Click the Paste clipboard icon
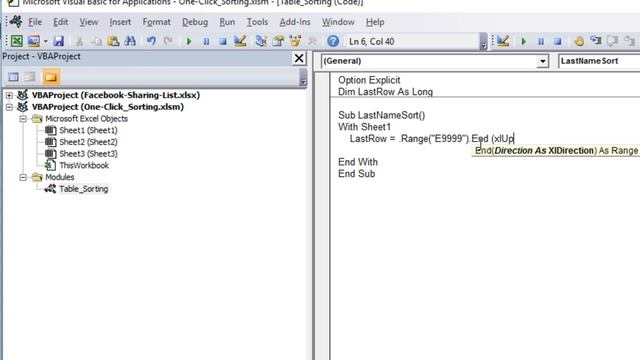The width and height of the screenshot is (640, 360). (x=113, y=41)
